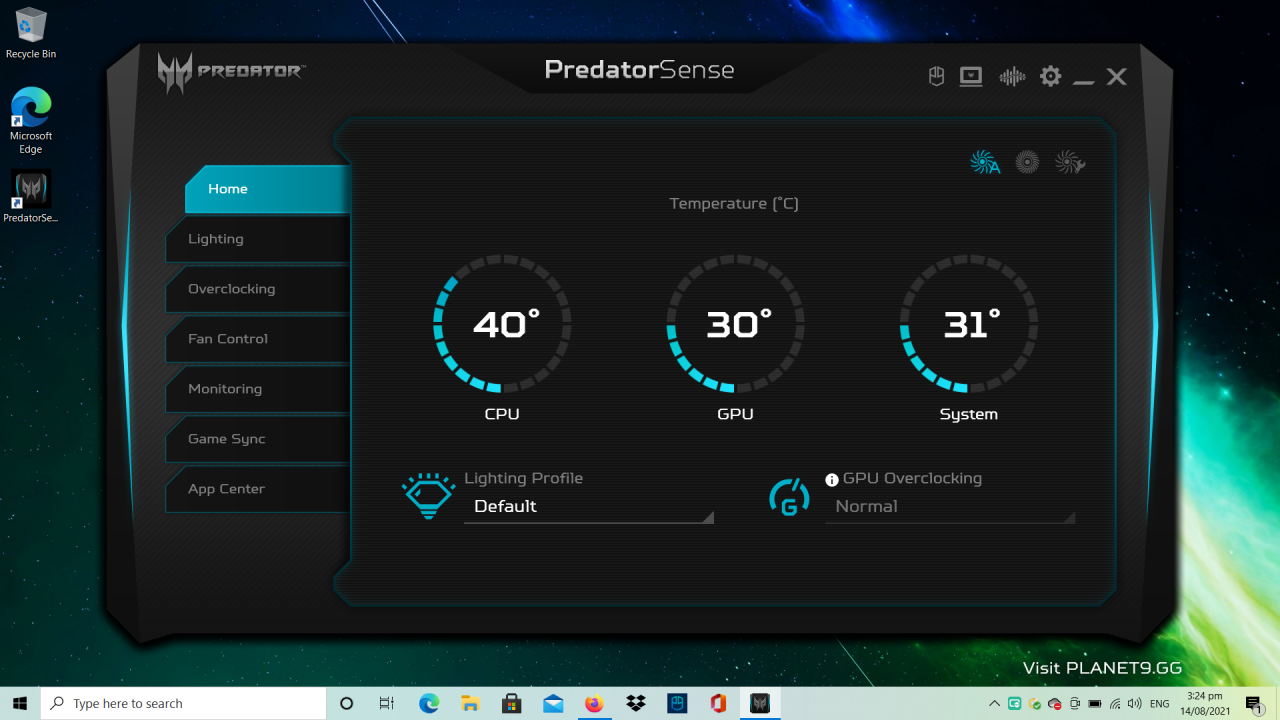Expand the Lighting Profile dropdown
The width and height of the screenshot is (1280, 720).
pos(589,506)
